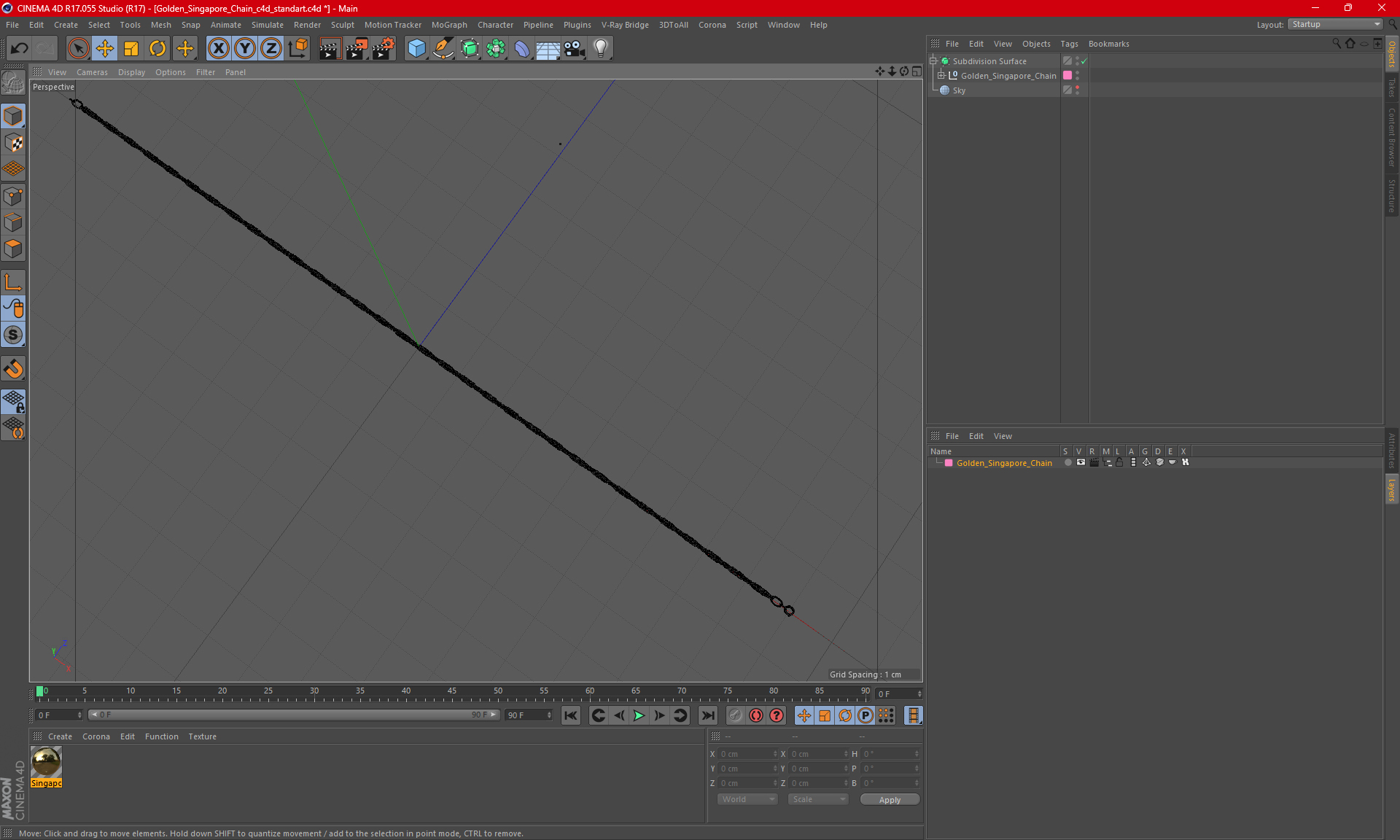
Task: Enable Axis mode icon
Action: [13, 282]
